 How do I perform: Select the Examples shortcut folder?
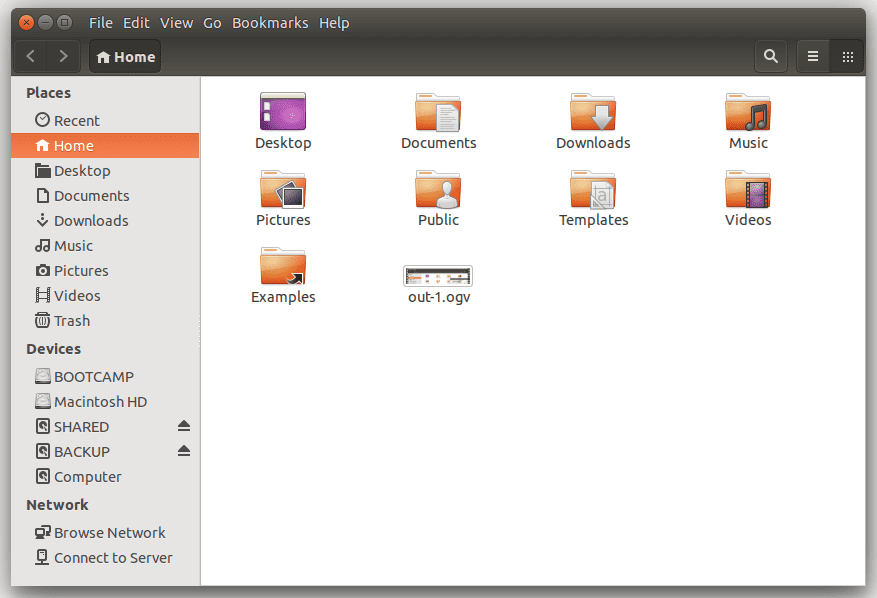282,266
